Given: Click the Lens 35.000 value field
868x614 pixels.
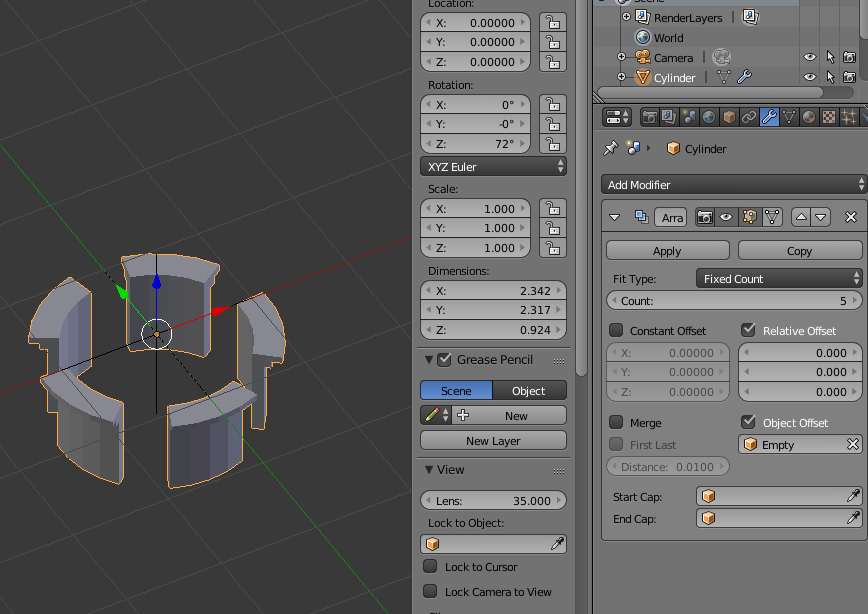Looking at the screenshot, I should [493, 501].
